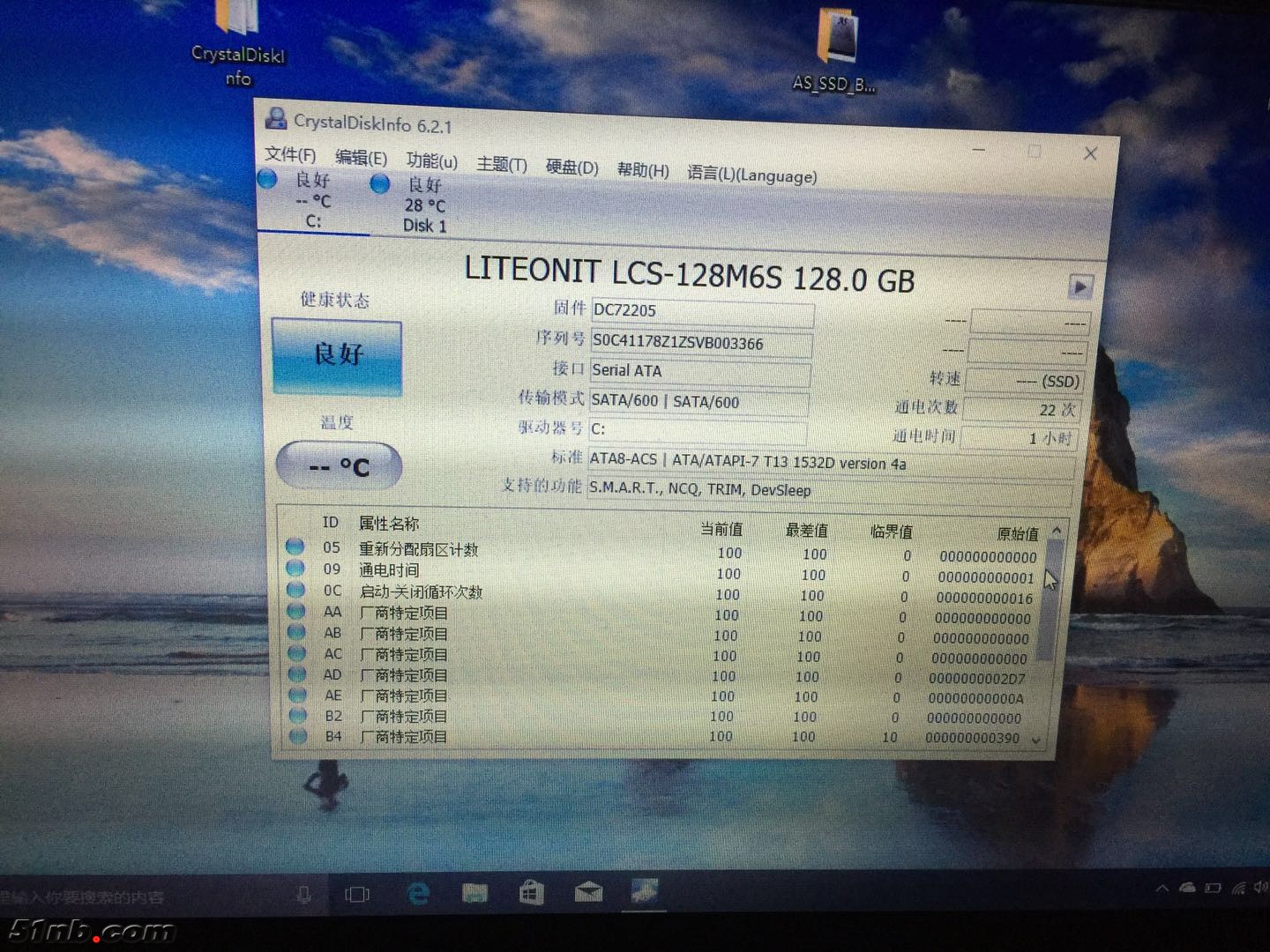
Task: Click the raw value 000000000390
Action: (x=972, y=738)
